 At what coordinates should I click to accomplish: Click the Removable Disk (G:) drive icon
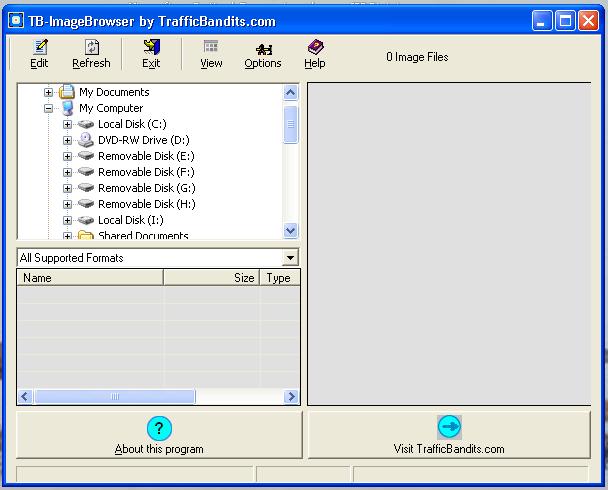86,188
